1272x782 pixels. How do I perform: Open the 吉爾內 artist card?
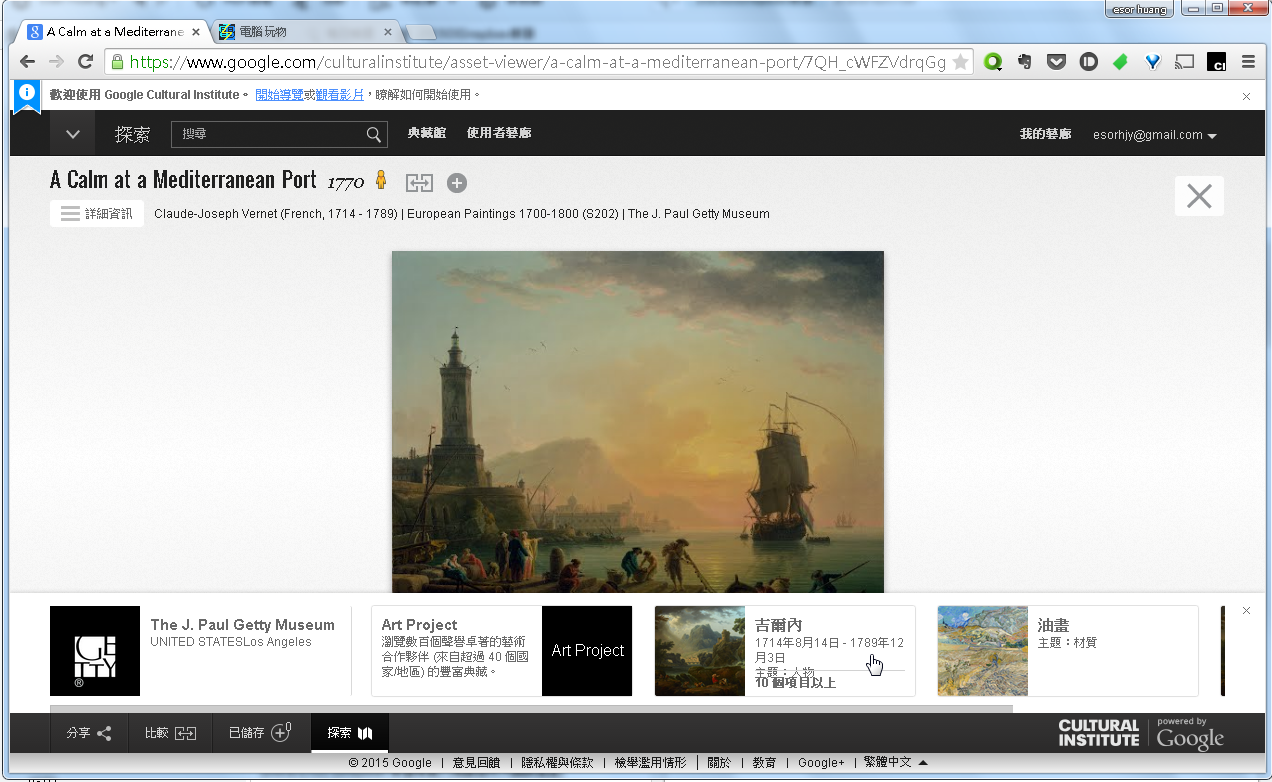785,651
